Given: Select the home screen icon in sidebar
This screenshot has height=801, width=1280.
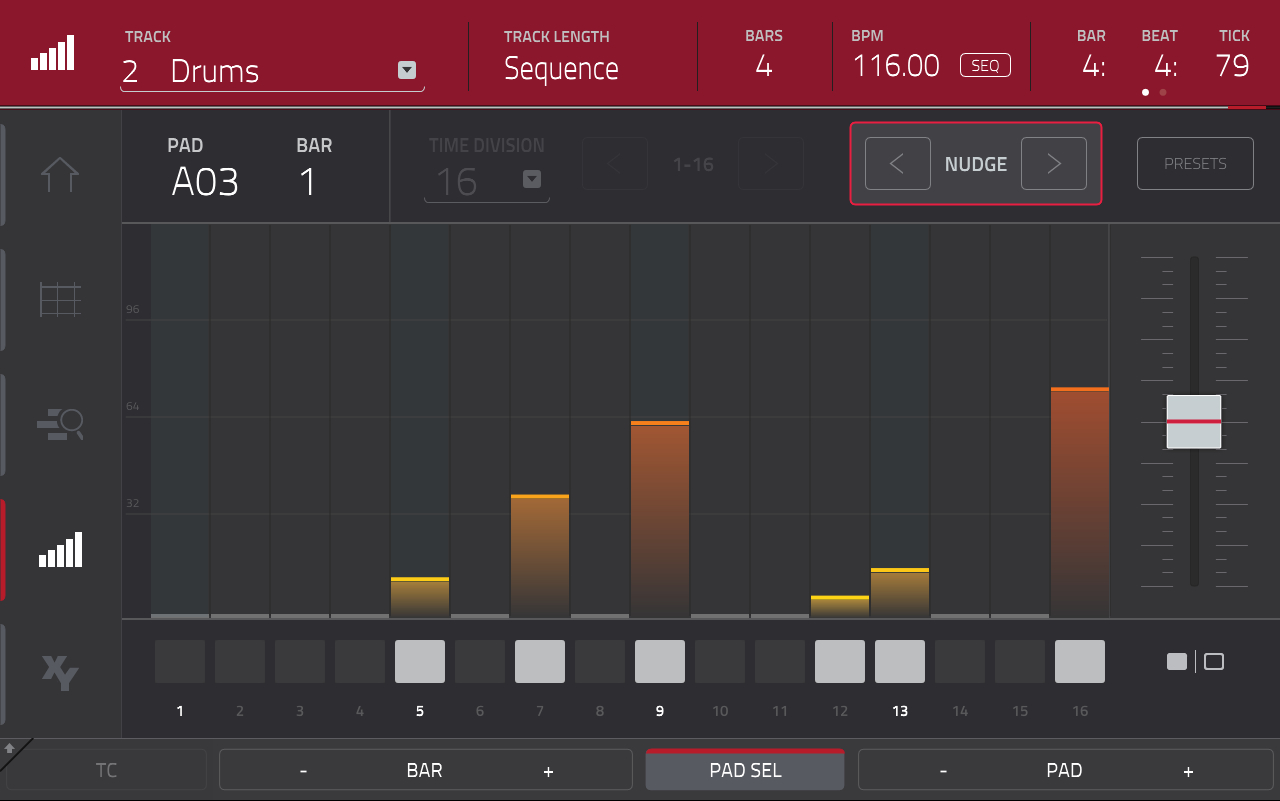Looking at the screenshot, I should 60,175.
